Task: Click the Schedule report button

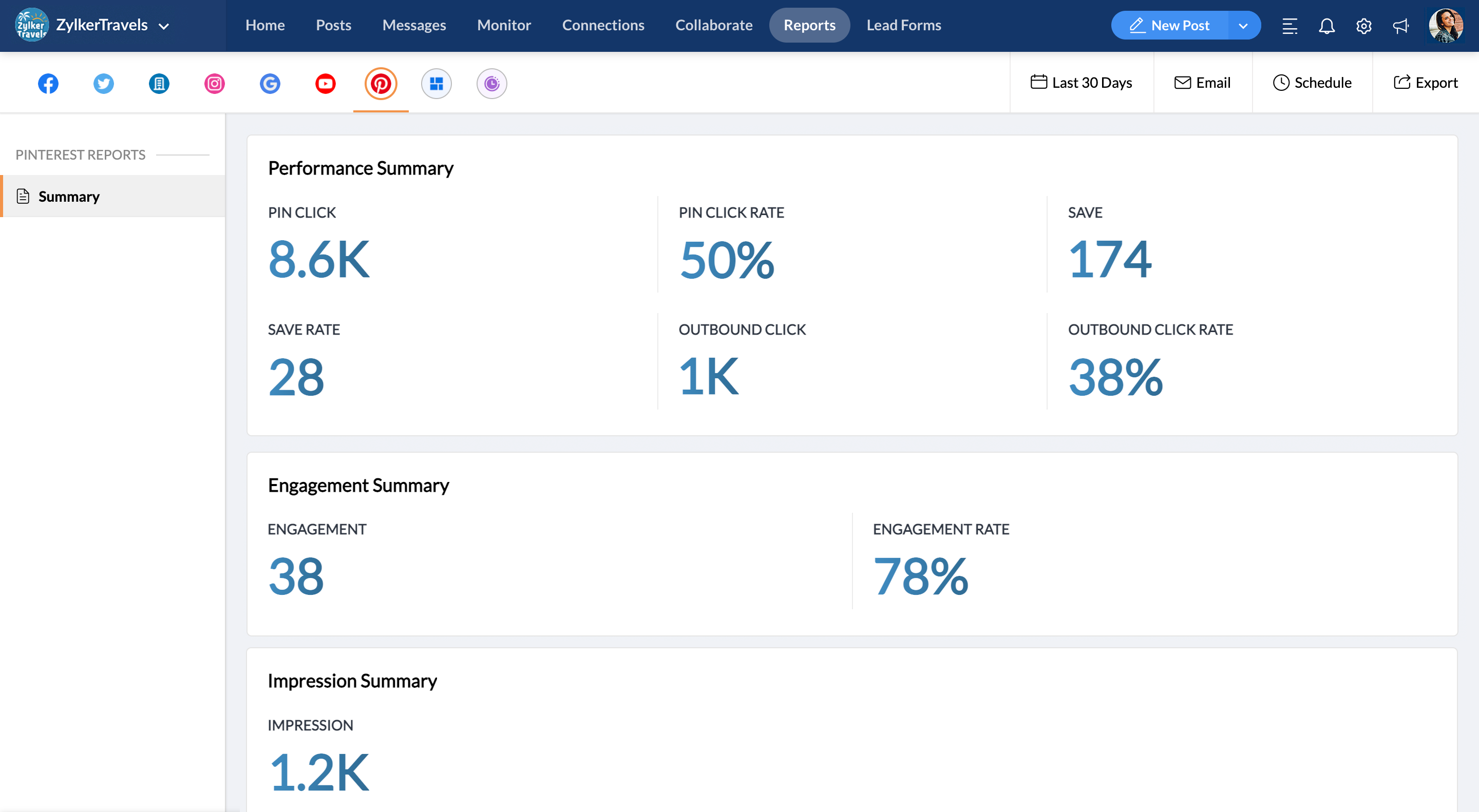Action: pos(1312,83)
